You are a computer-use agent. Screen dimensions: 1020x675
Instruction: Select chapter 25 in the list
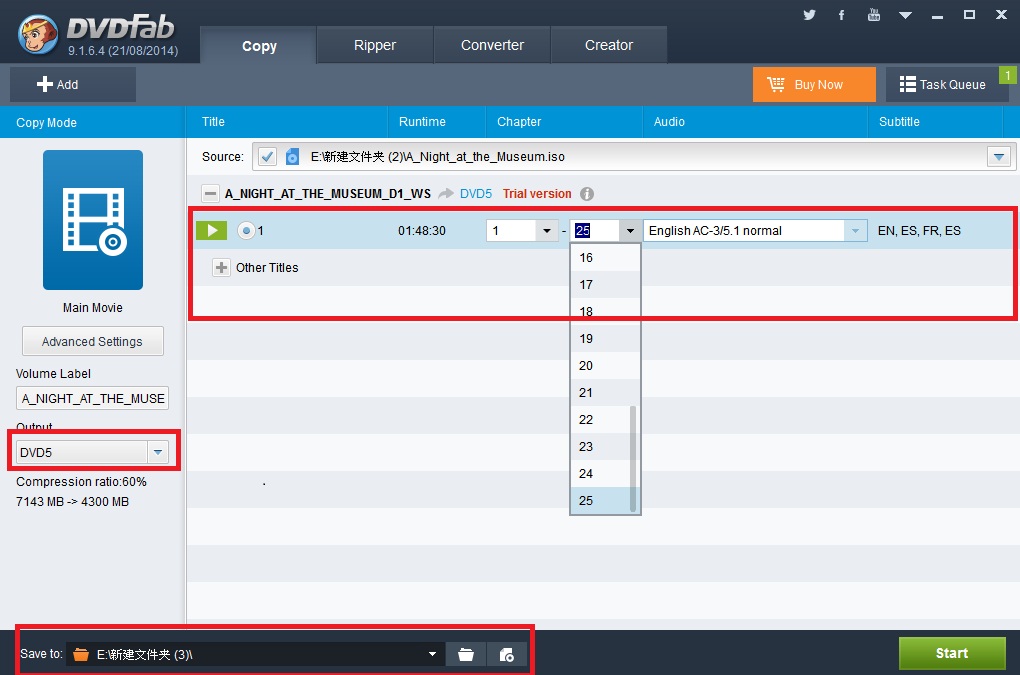click(x=600, y=500)
